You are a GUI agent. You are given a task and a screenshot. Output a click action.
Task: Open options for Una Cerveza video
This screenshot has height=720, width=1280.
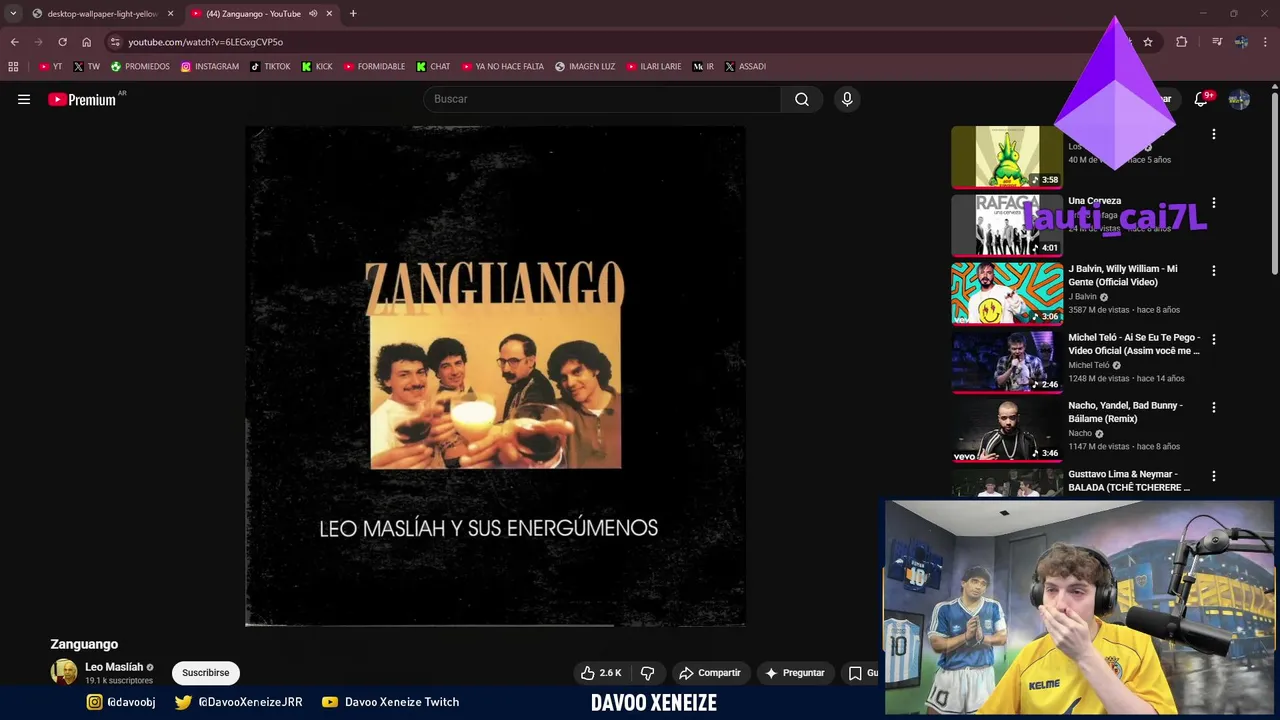(1214, 202)
